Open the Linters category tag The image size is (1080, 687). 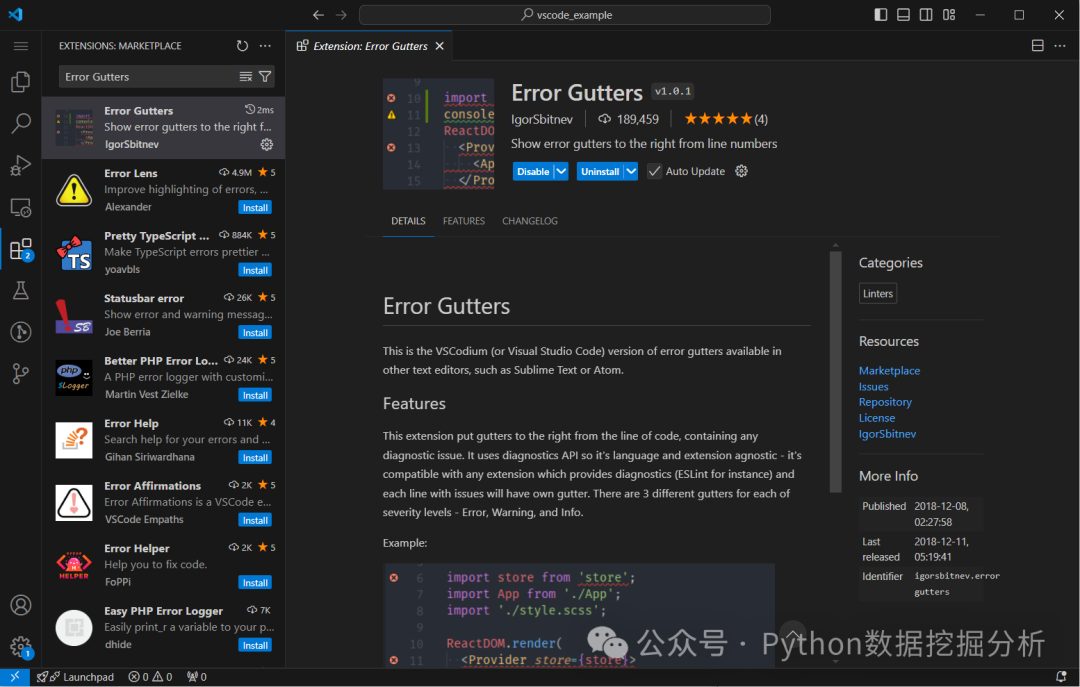coord(878,294)
